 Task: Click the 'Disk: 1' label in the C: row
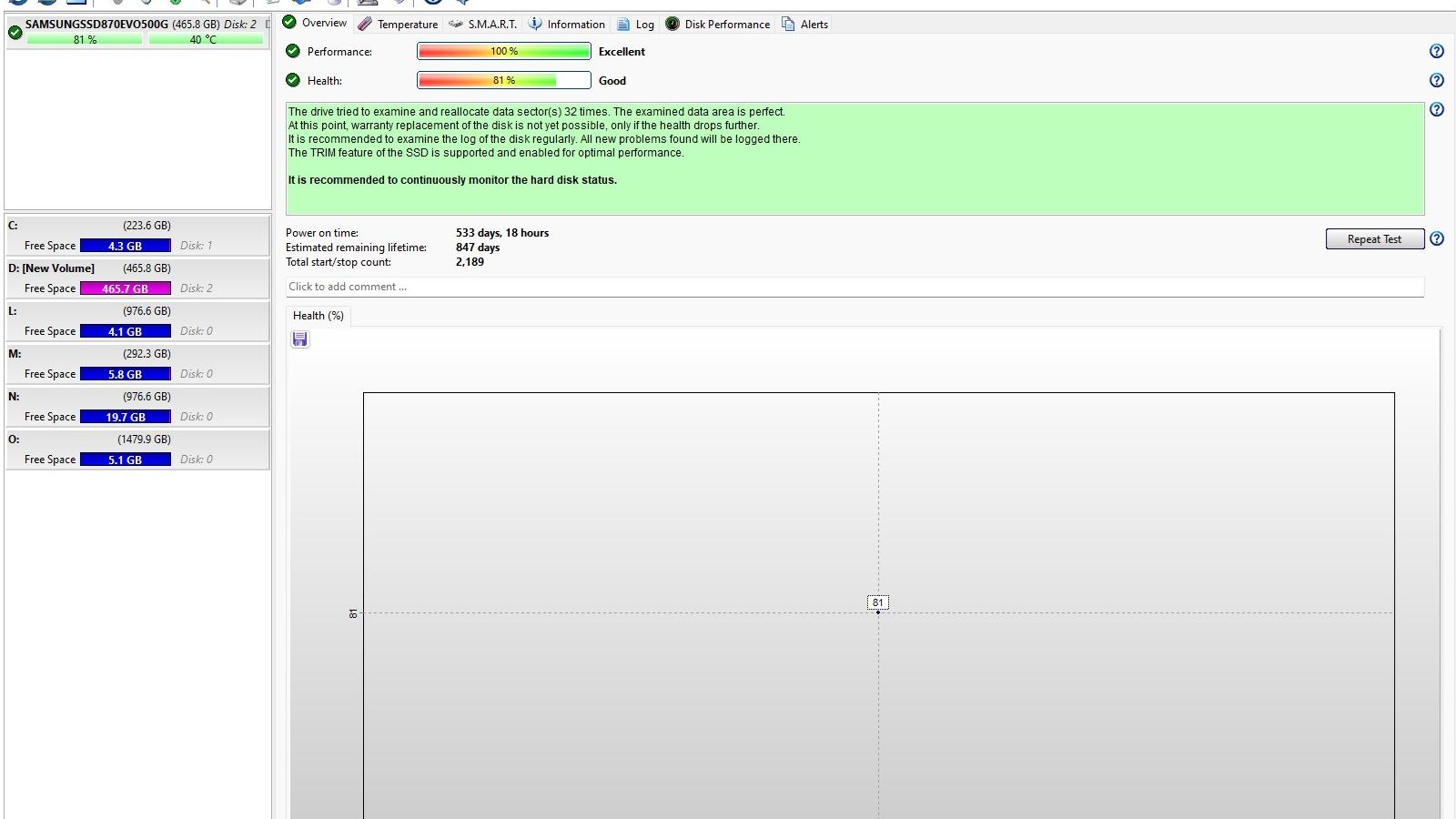pos(196,246)
